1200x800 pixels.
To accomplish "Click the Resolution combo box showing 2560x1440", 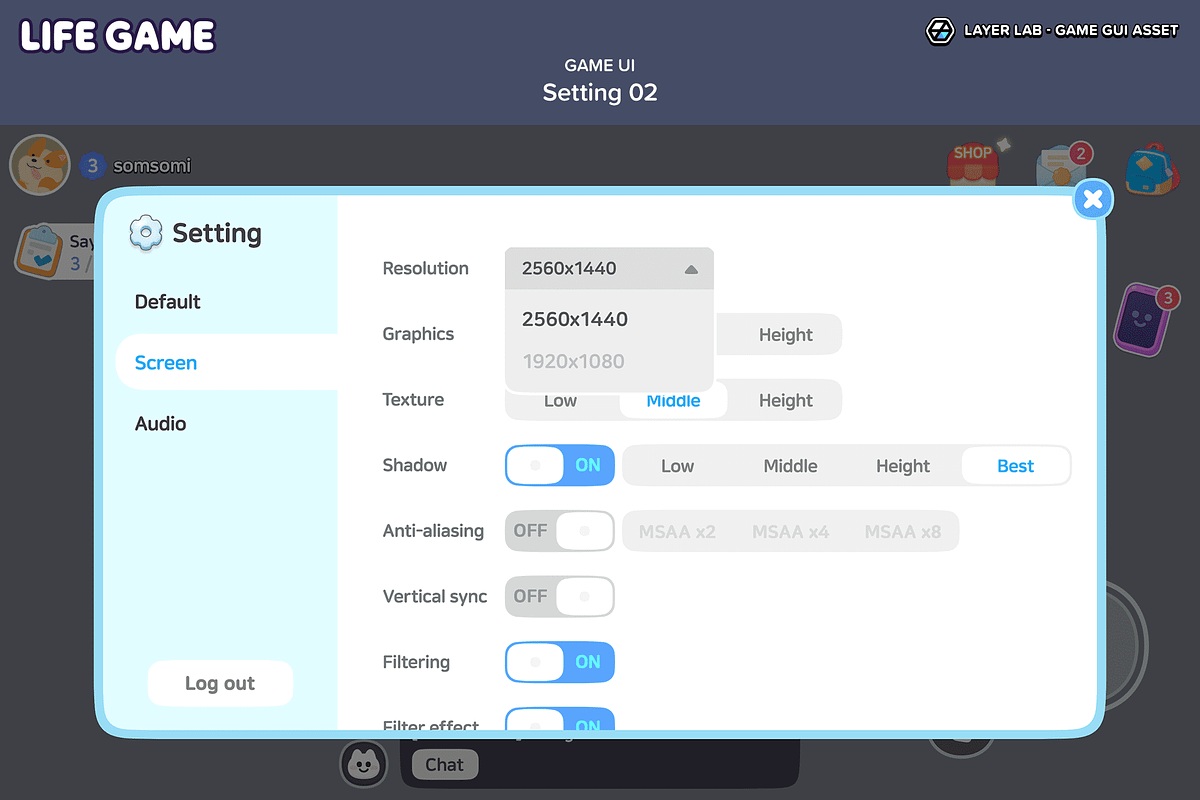I will tap(609, 268).
